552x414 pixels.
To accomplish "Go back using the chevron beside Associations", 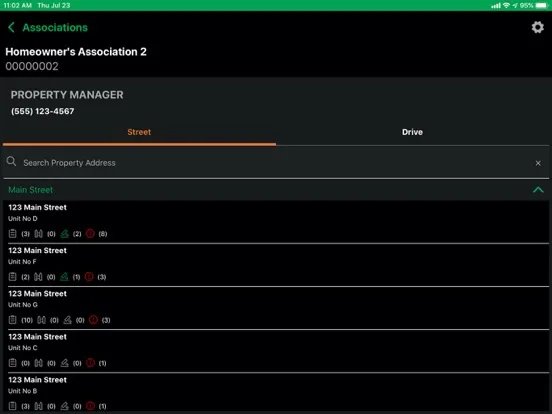I will (11, 27).
